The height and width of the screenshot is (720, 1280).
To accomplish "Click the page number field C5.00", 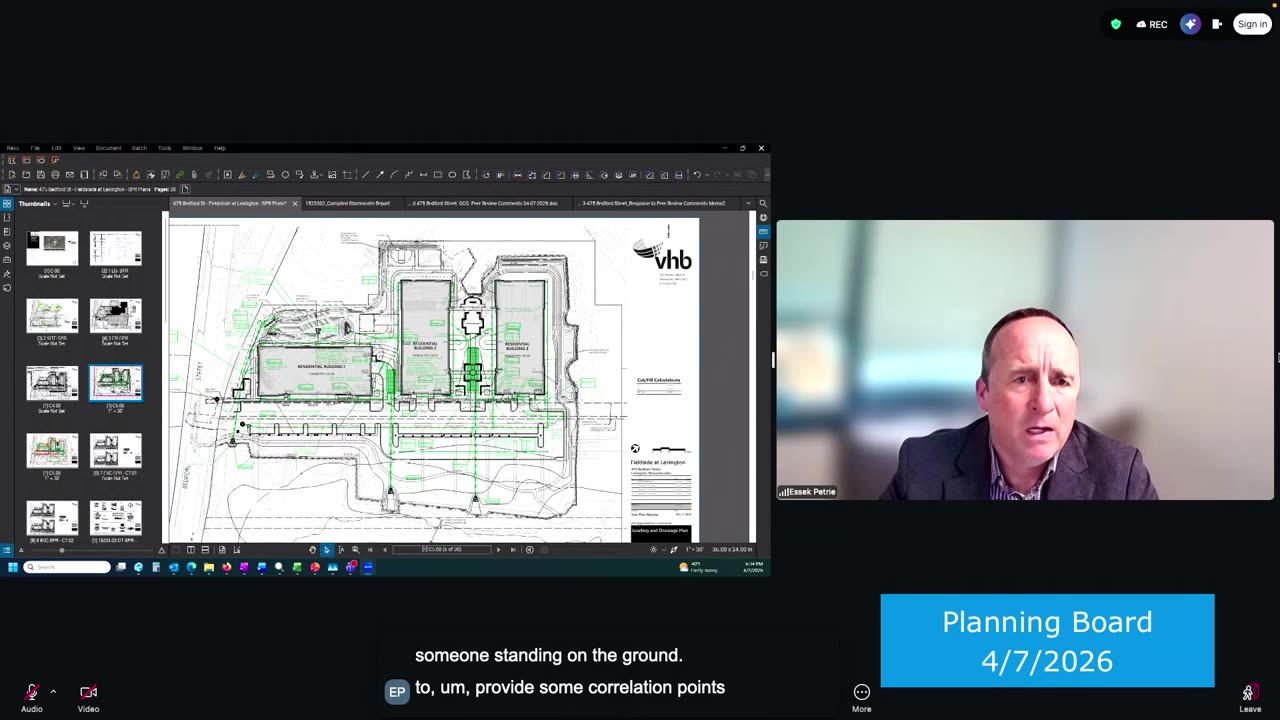I will click(x=442, y=549).
